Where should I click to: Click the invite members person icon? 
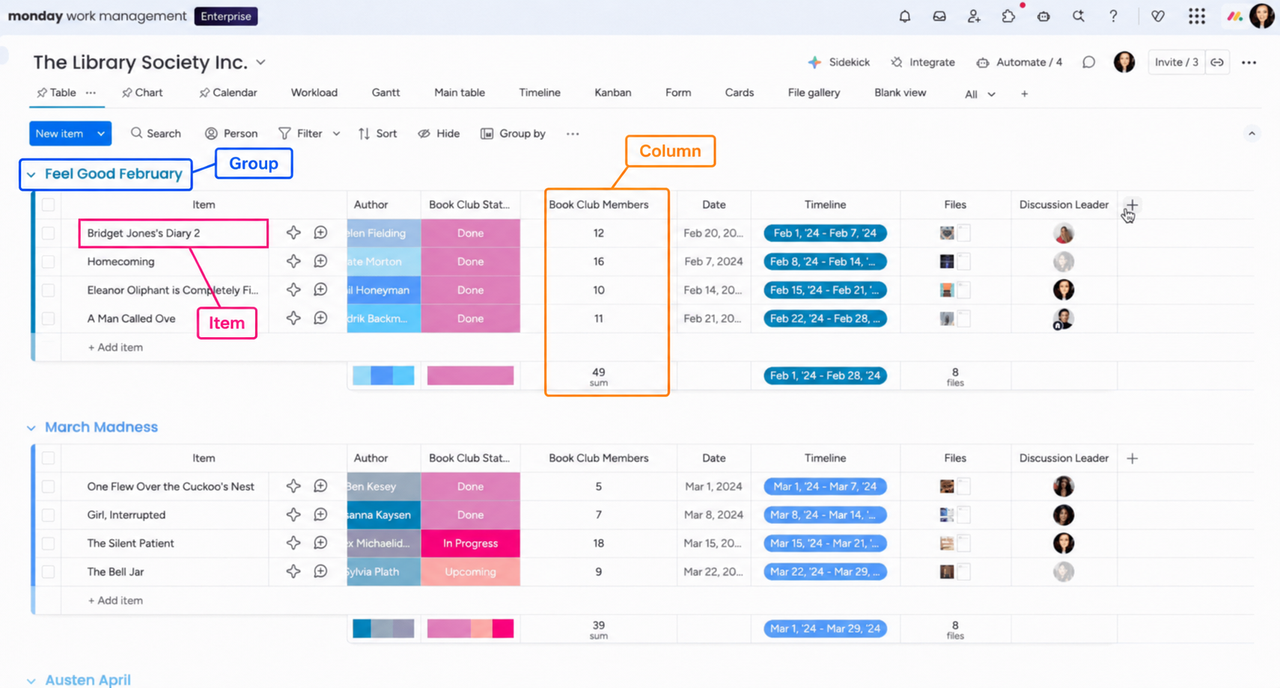pos(974,16)
